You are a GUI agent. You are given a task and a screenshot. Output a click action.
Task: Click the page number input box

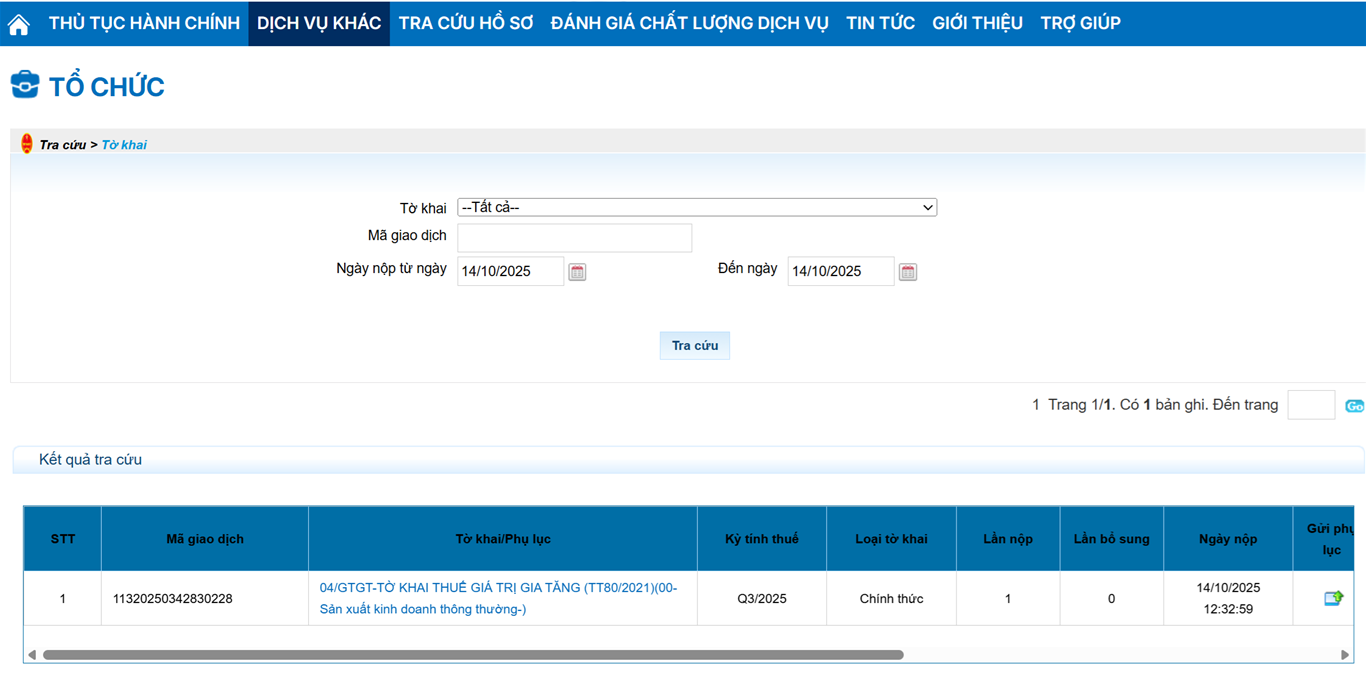point(1310,405)
